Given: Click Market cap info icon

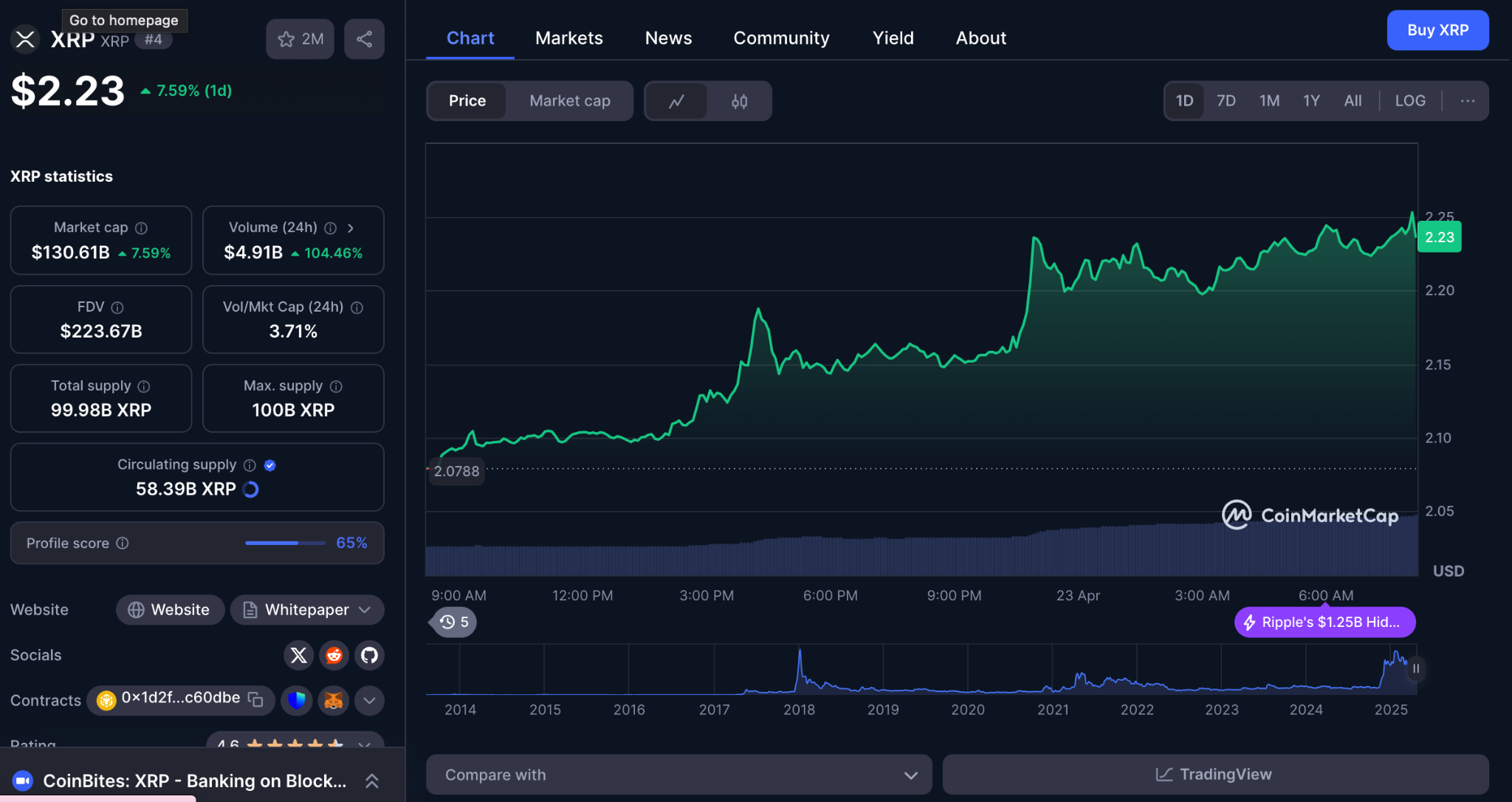Looking at the screenshot, I should point(141,228).
